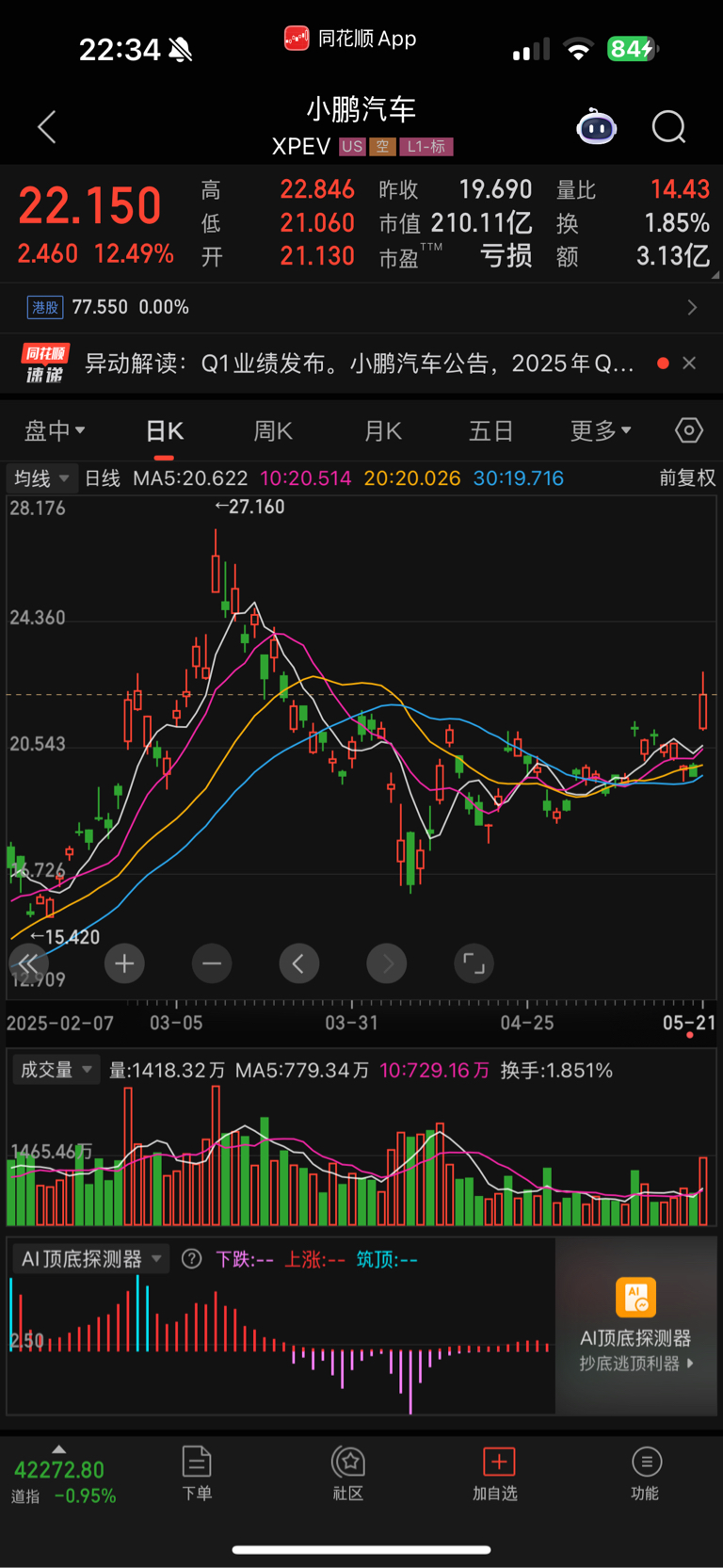Open the 功能 functions menu icon

646,1474
